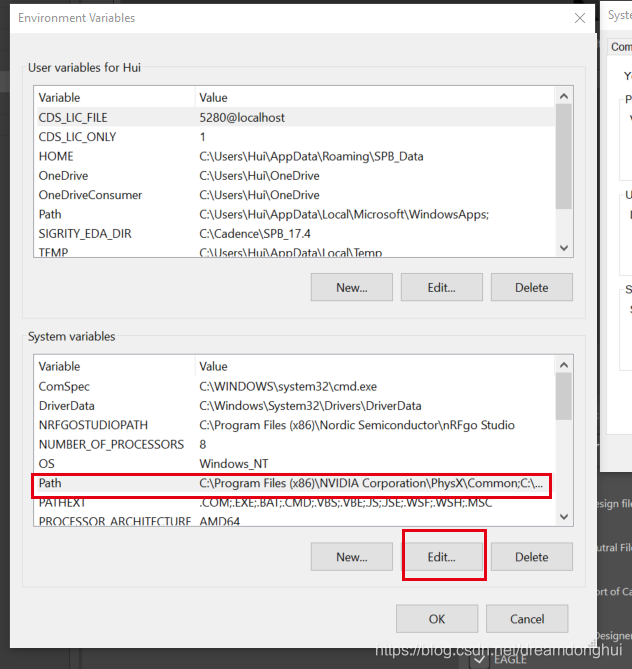Click system variables scrollbar up arrow
The image size is (632, 669).
pos(564,365)
